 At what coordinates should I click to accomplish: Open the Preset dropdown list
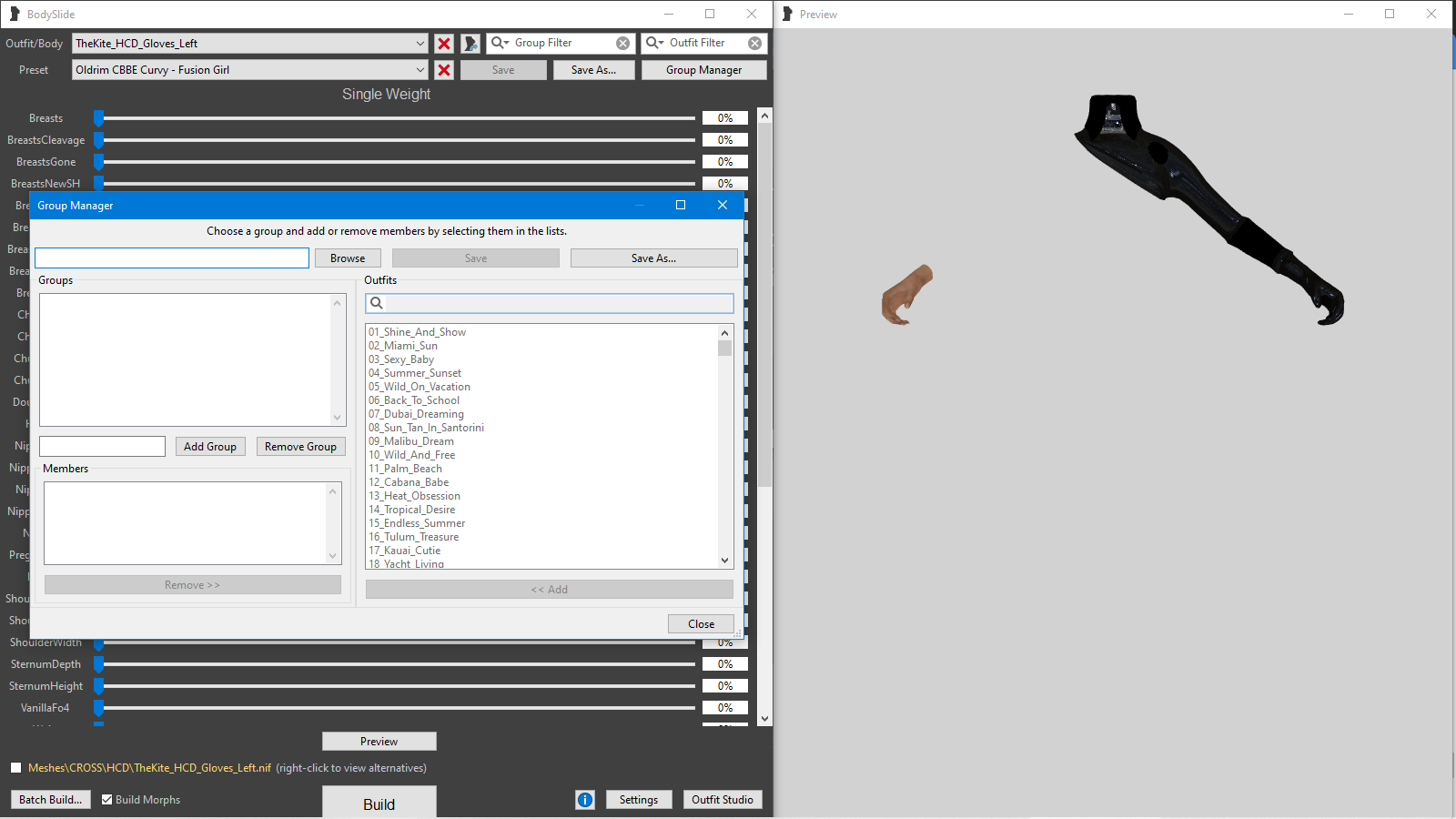tap(420, 70)
